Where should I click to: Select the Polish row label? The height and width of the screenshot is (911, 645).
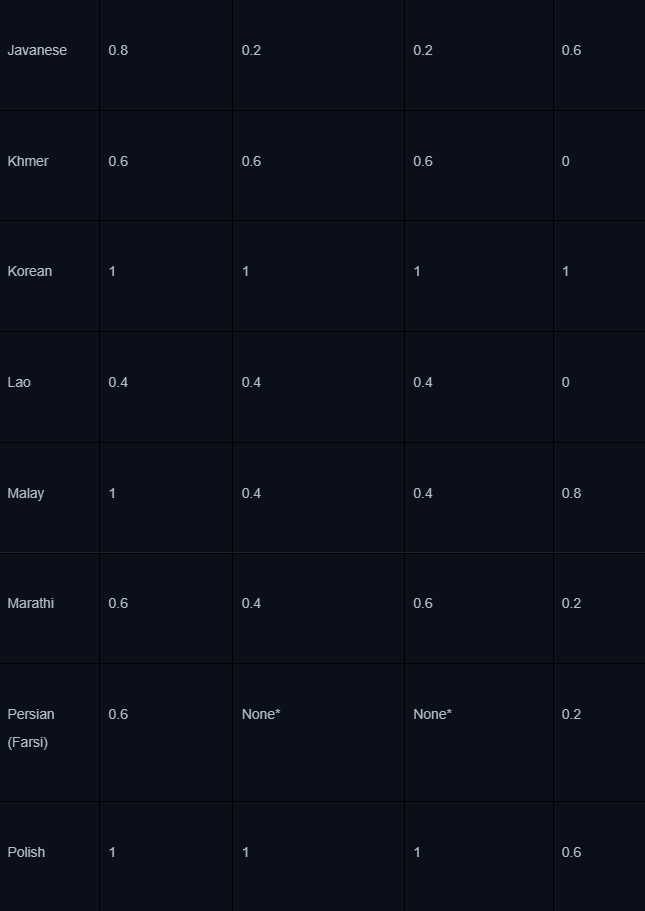click(x=26, y=852)
